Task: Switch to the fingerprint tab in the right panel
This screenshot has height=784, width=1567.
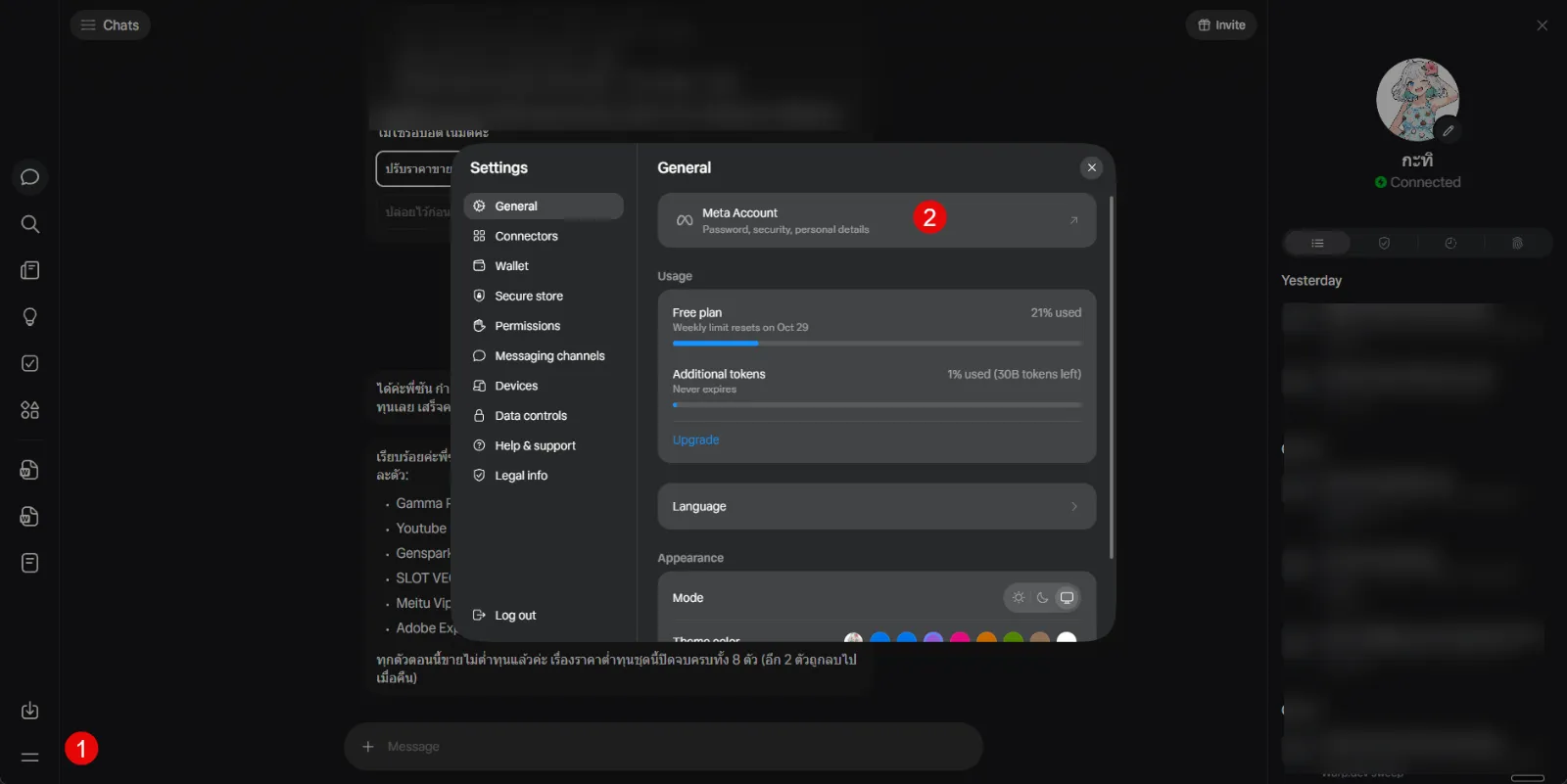Action: coord(1517,243)
